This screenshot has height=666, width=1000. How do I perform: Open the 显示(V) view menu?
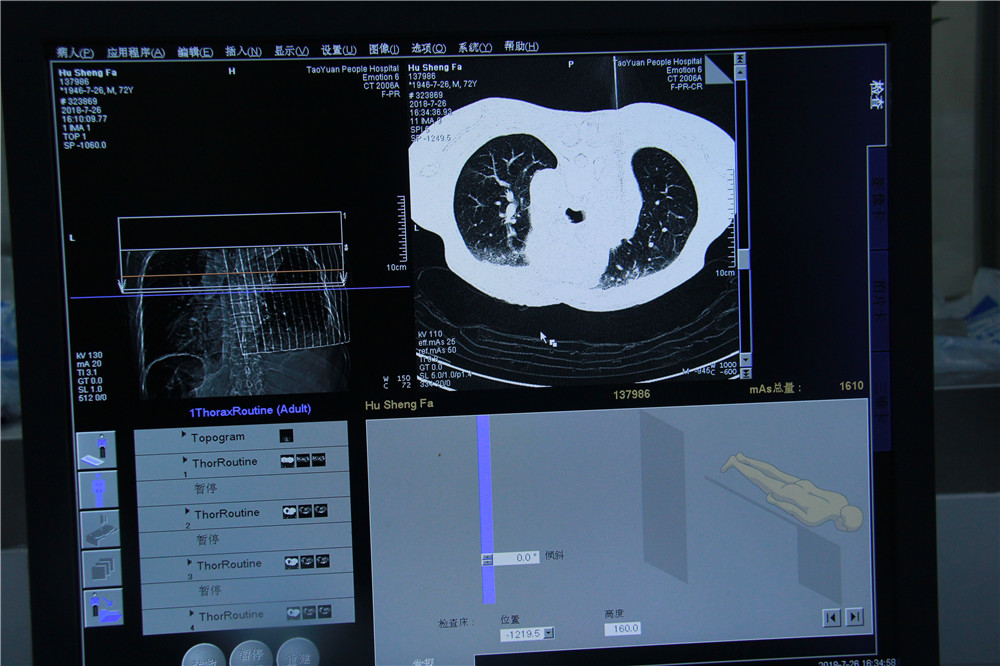(291, 50)
